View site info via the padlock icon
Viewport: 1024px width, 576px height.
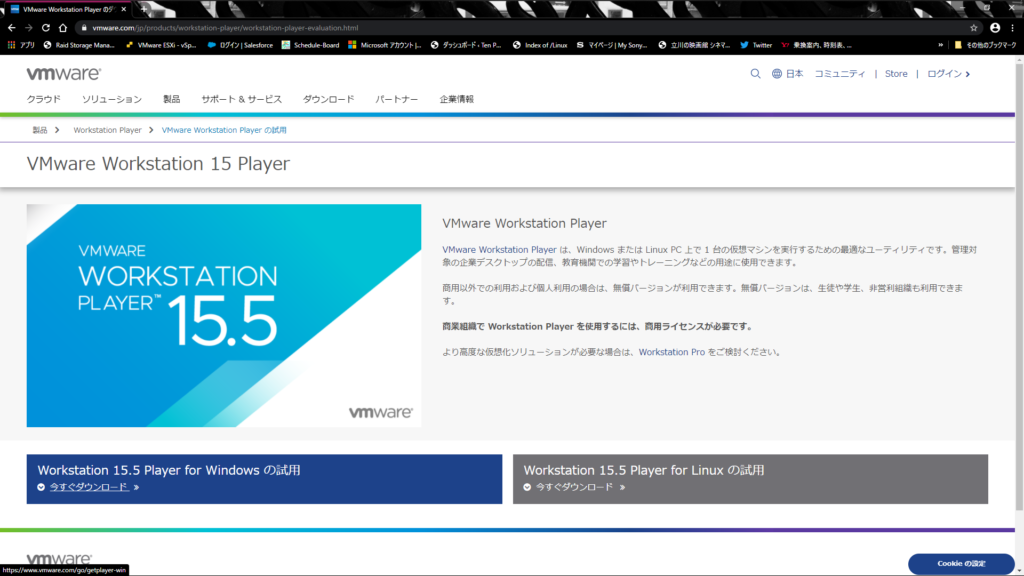[84, 28]
